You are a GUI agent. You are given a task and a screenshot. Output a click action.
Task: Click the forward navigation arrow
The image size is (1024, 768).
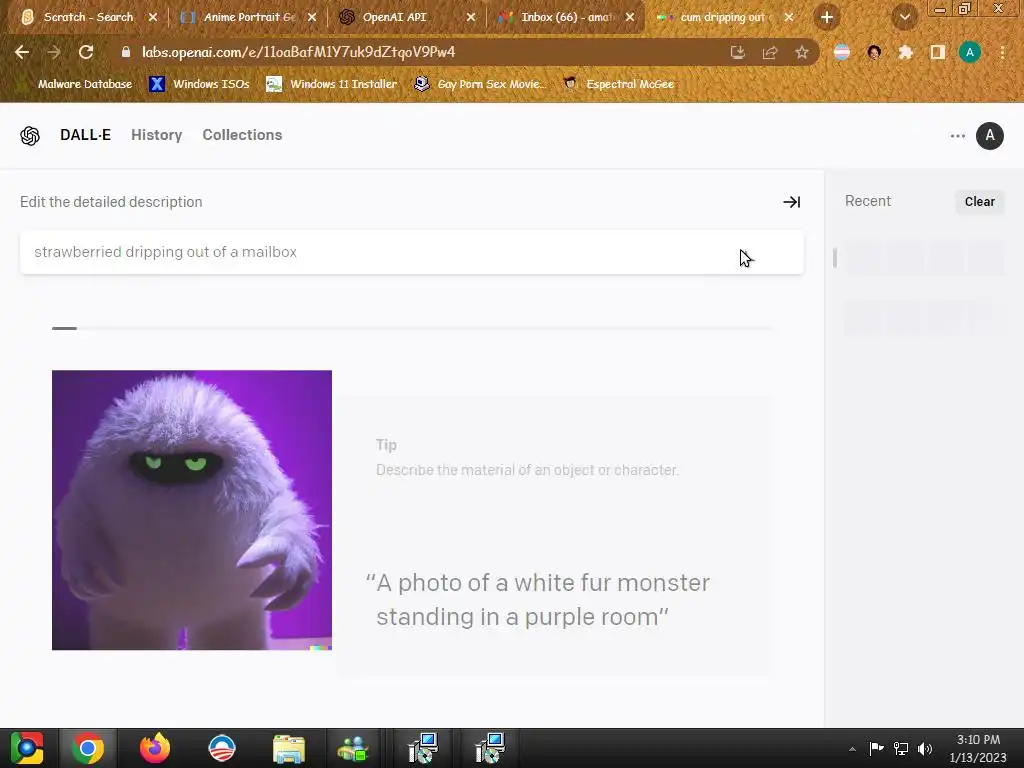[54, 52]
